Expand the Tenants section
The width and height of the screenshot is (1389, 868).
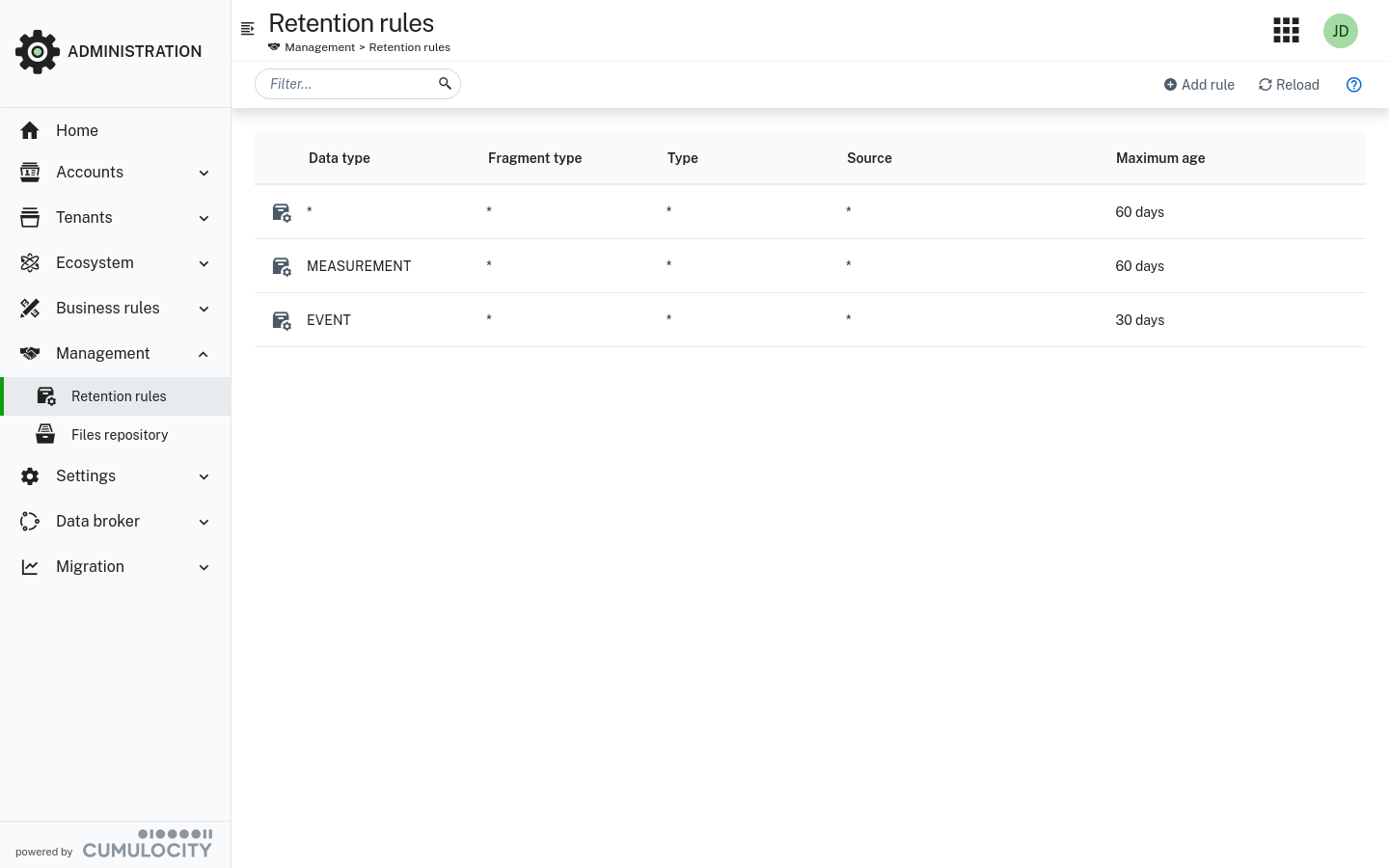pyautogui.click(x=115, y=218)
